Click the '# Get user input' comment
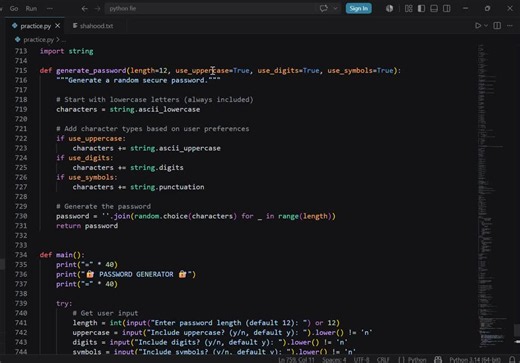 point(105,313)
